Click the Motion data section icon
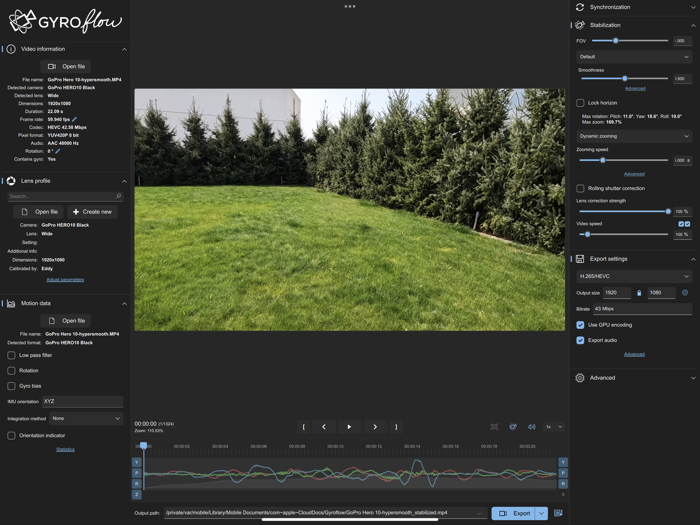Screen dimensions: 700x525 click(x=11, y=303)
